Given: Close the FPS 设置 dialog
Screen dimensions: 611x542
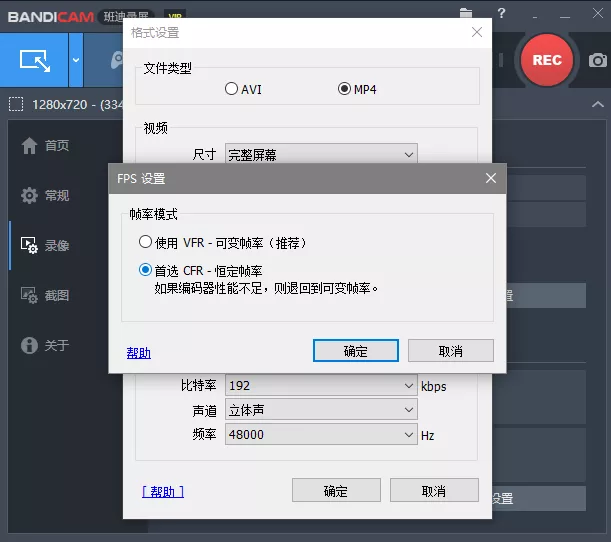Looking at the screenshot, I should click(491, 178).
